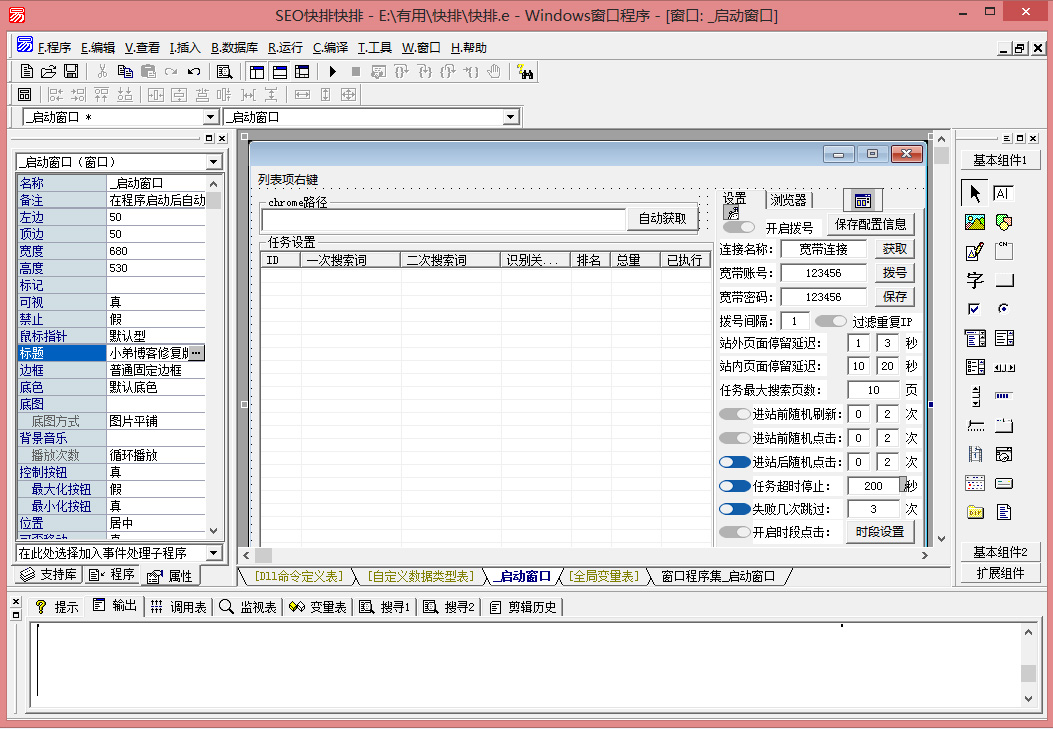Enable the 开启时段点击 switch
The image size is (1053, 729).
tap(735, 532)
